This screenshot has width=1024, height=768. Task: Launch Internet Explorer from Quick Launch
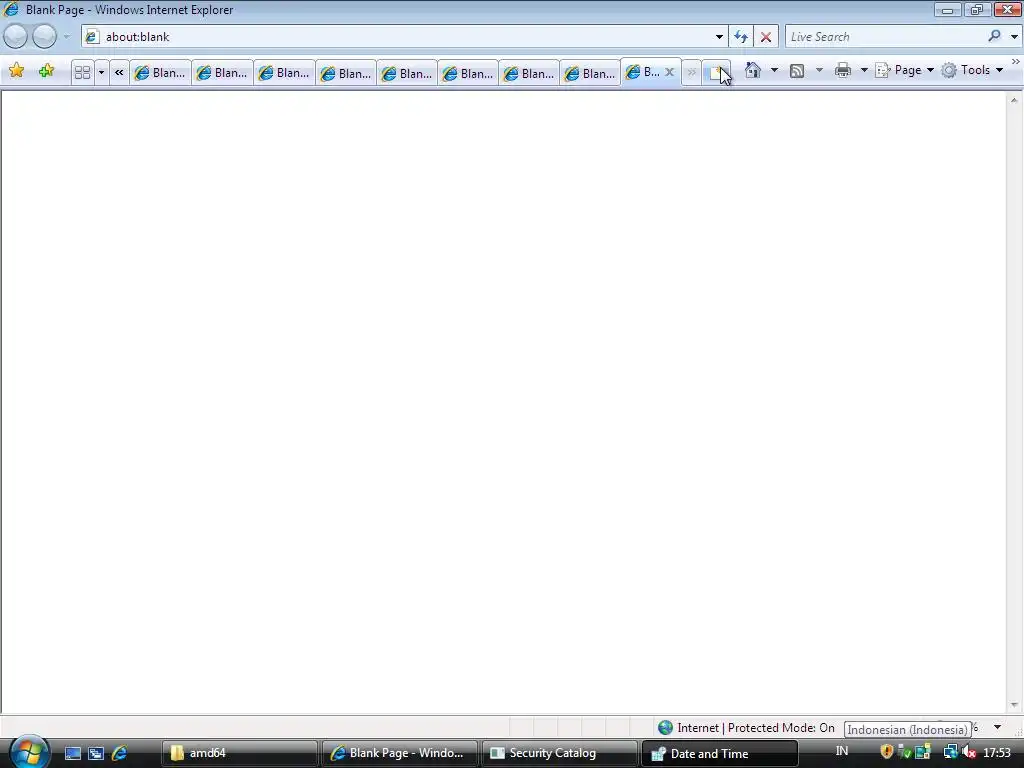120,753
